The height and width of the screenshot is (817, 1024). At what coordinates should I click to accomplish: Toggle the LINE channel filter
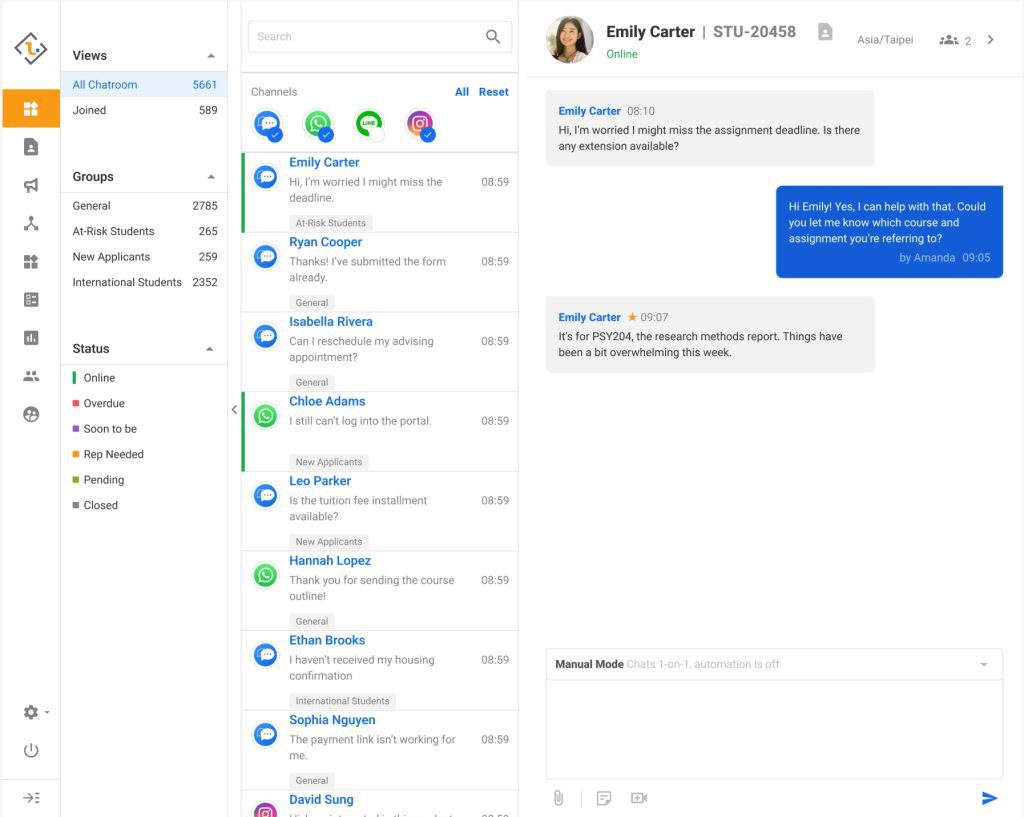369,125
